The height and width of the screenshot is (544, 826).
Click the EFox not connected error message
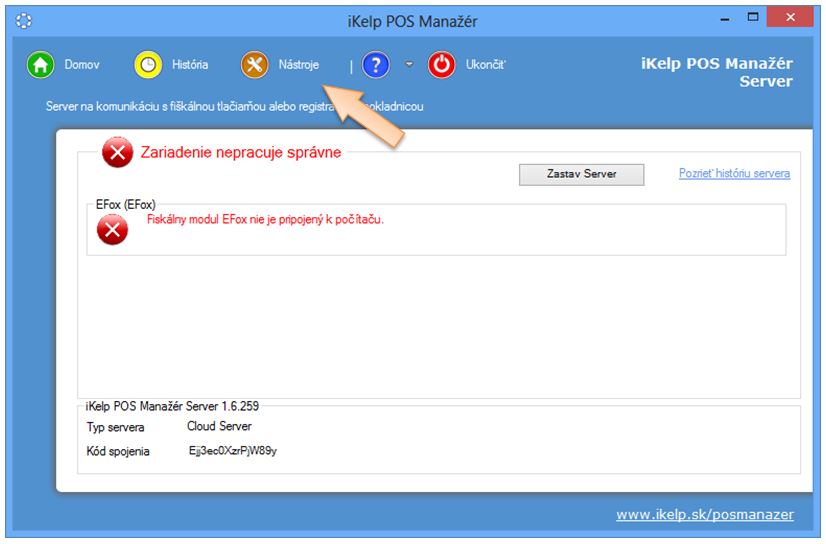tap(265, 218)
